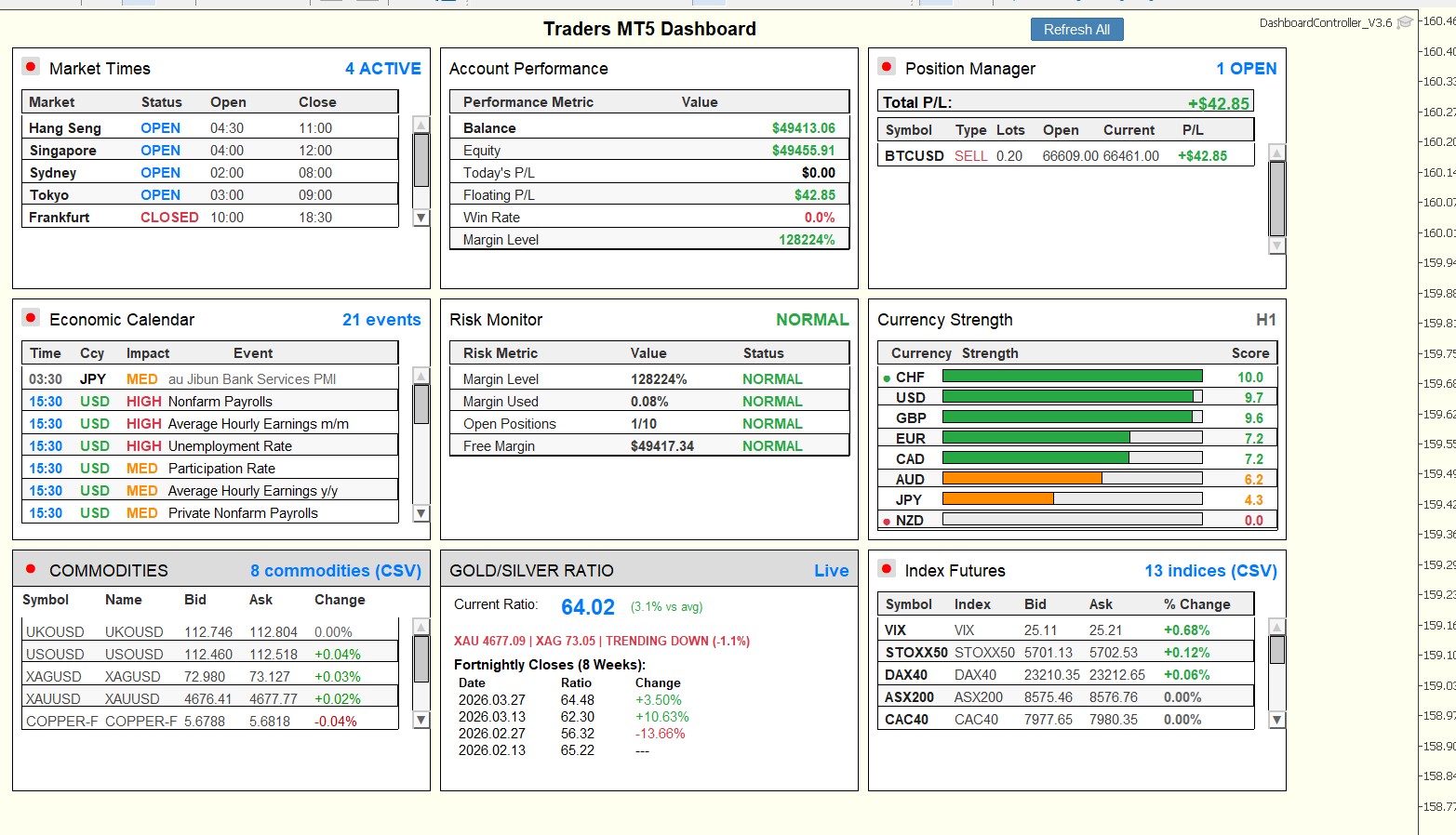
Task: Select the Nonfarm Payrolls event row
Action: (x=209, y=402)
